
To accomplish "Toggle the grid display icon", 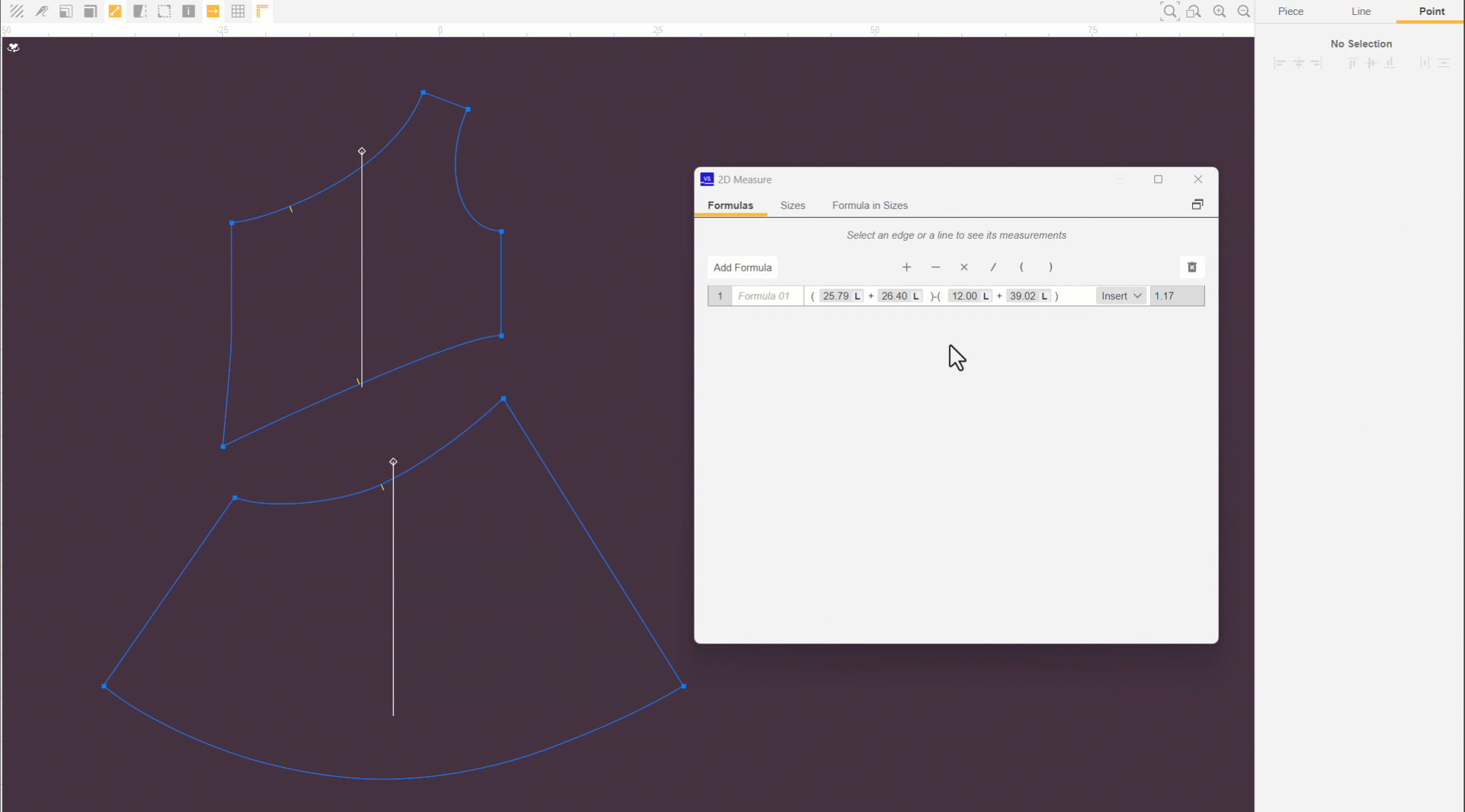I will [238, 12].
